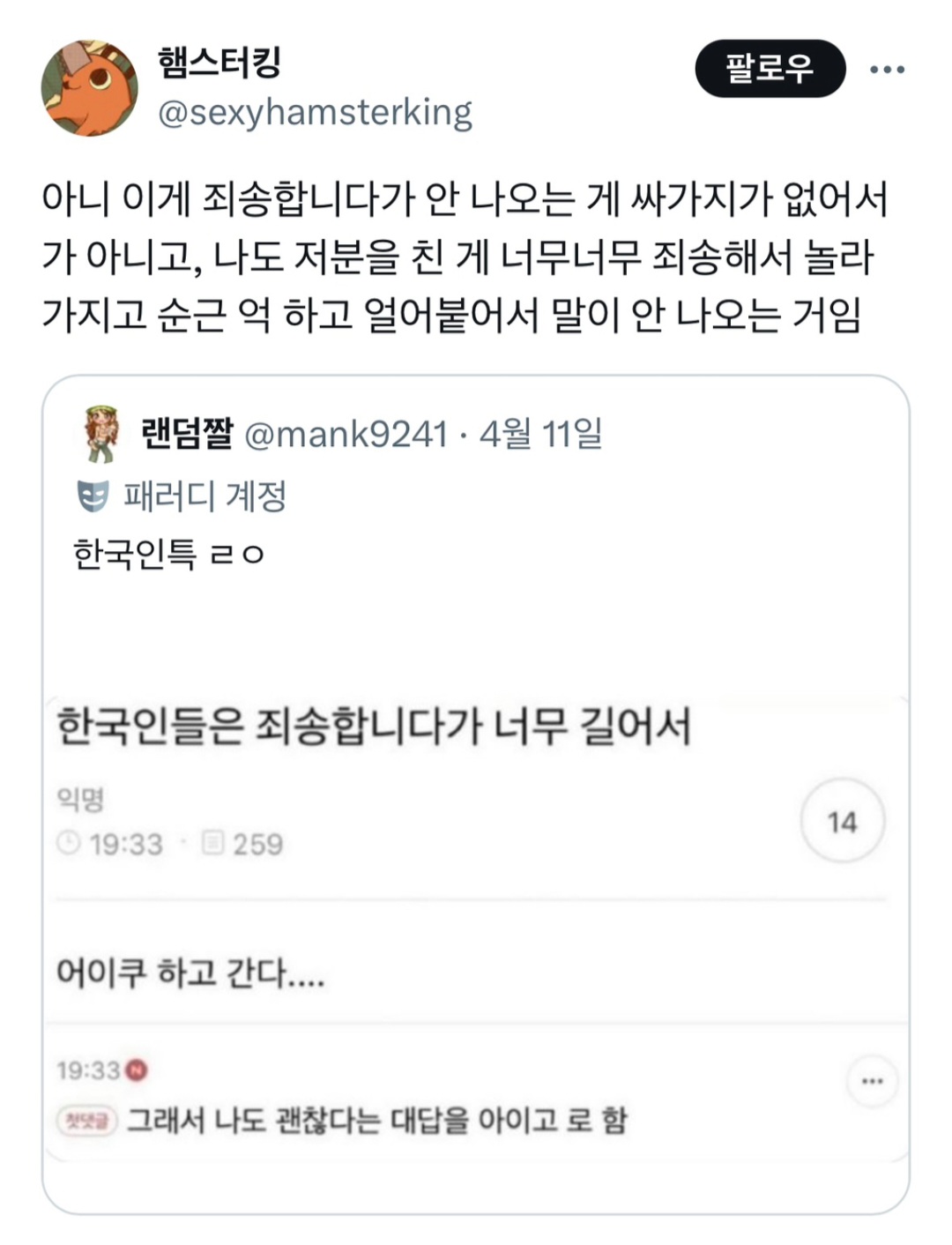
Task: Click the red N new-comment badge
Action: (x=137, y=1070)
